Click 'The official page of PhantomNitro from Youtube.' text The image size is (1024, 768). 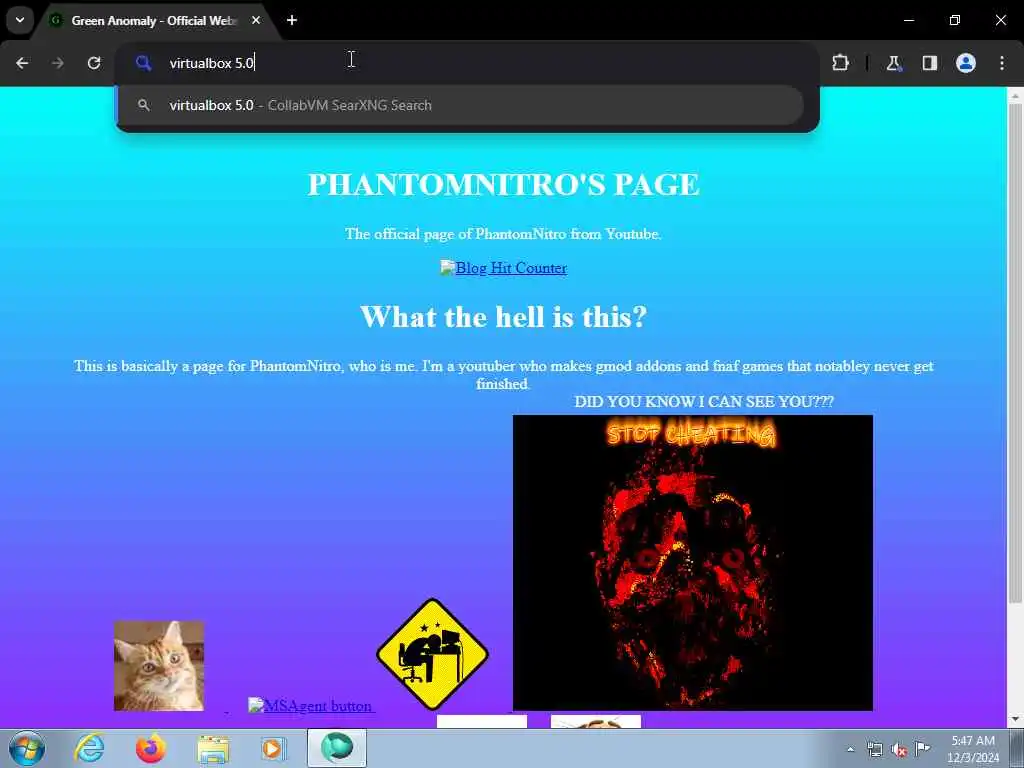pyautogui.click(x=504, y=234)
